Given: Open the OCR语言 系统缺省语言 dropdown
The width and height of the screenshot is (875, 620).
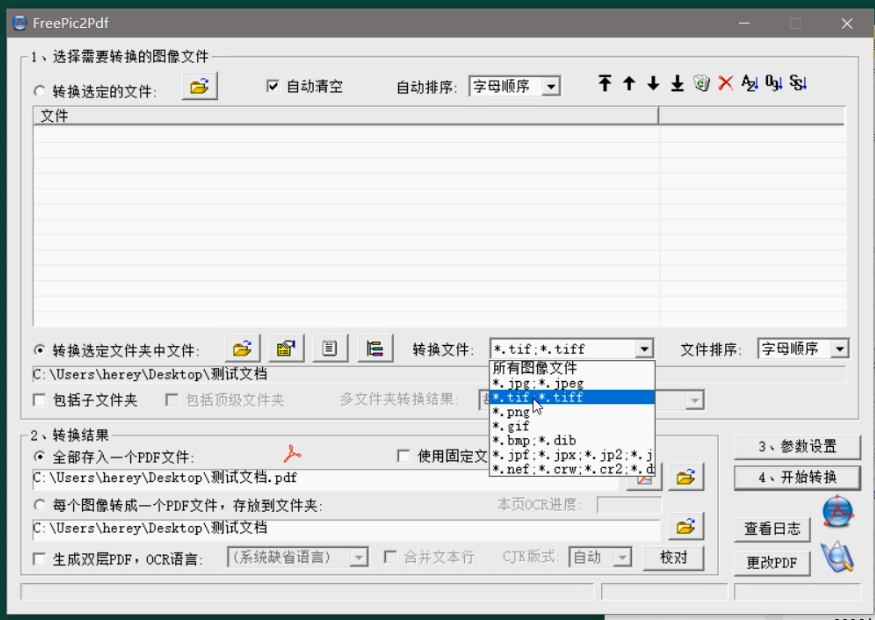Looking at the screenshot, I should coord(358,557).
